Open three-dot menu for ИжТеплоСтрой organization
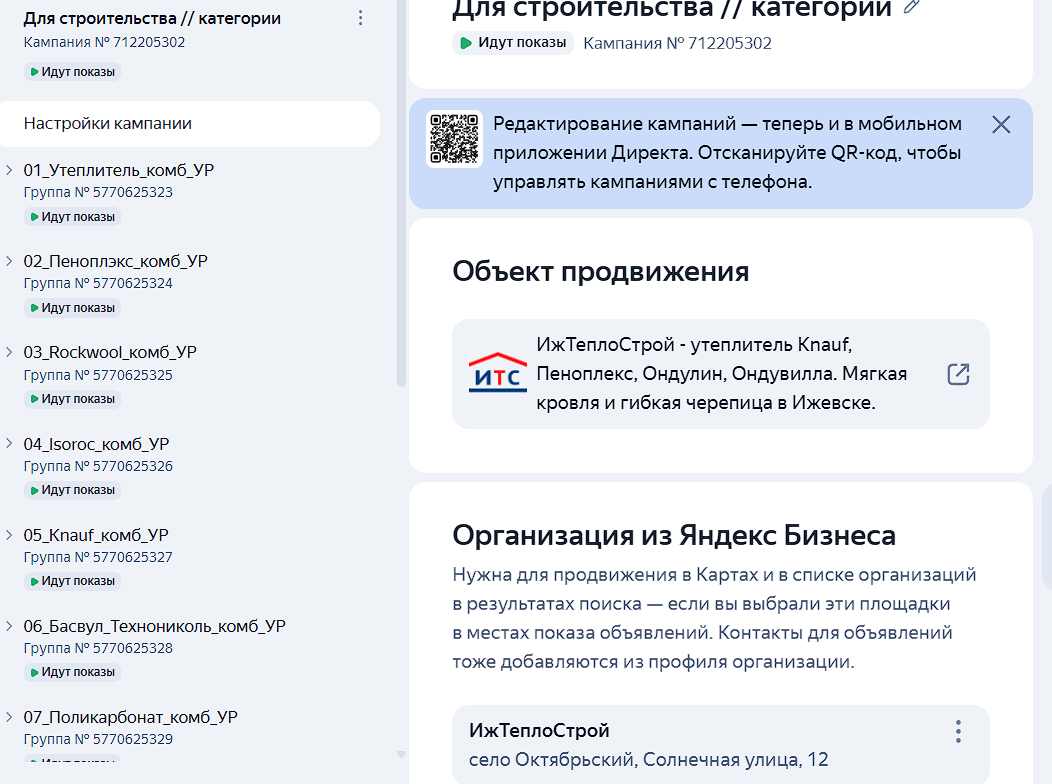Screen dimensions: 1052x784 click(x=958, y=731)
